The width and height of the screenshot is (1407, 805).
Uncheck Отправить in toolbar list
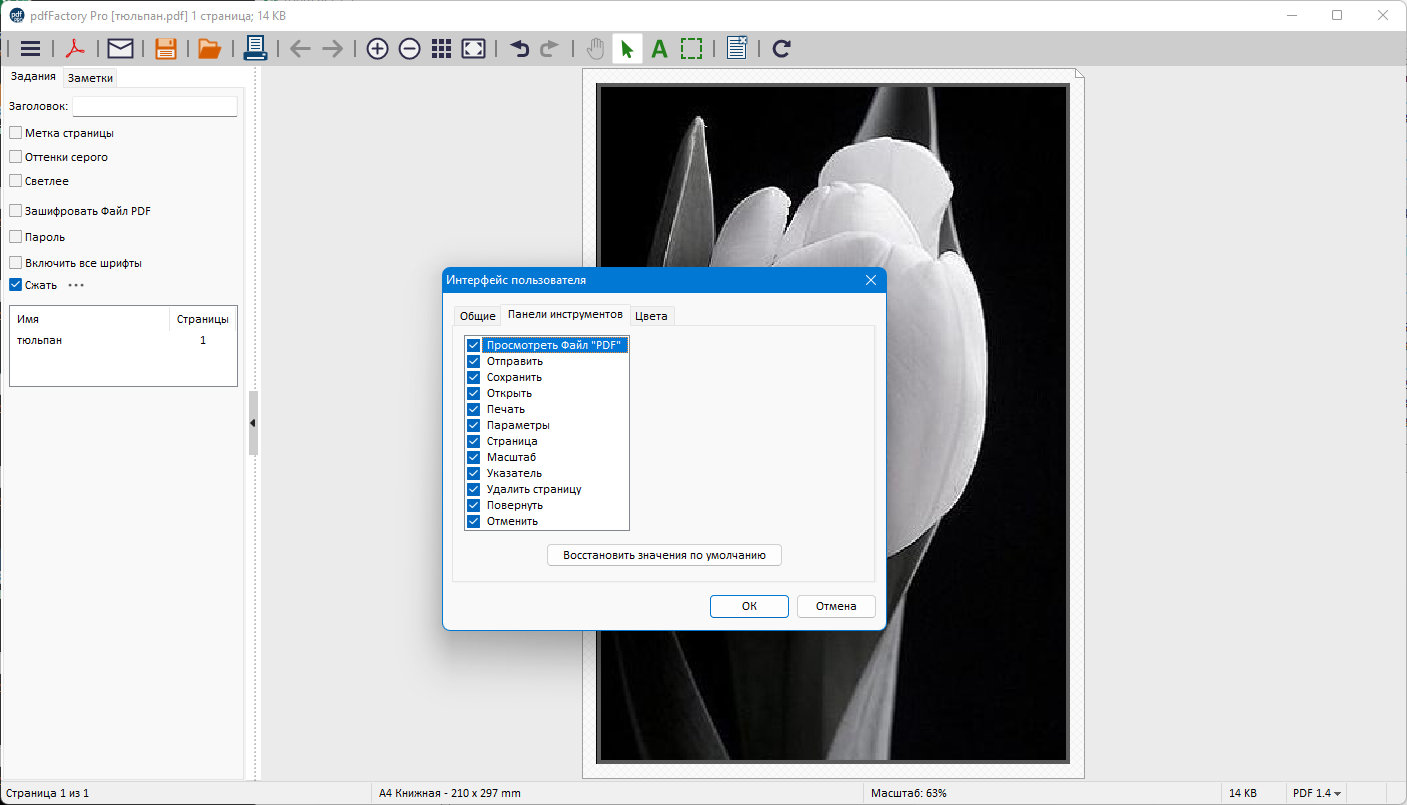pos(474,361)
